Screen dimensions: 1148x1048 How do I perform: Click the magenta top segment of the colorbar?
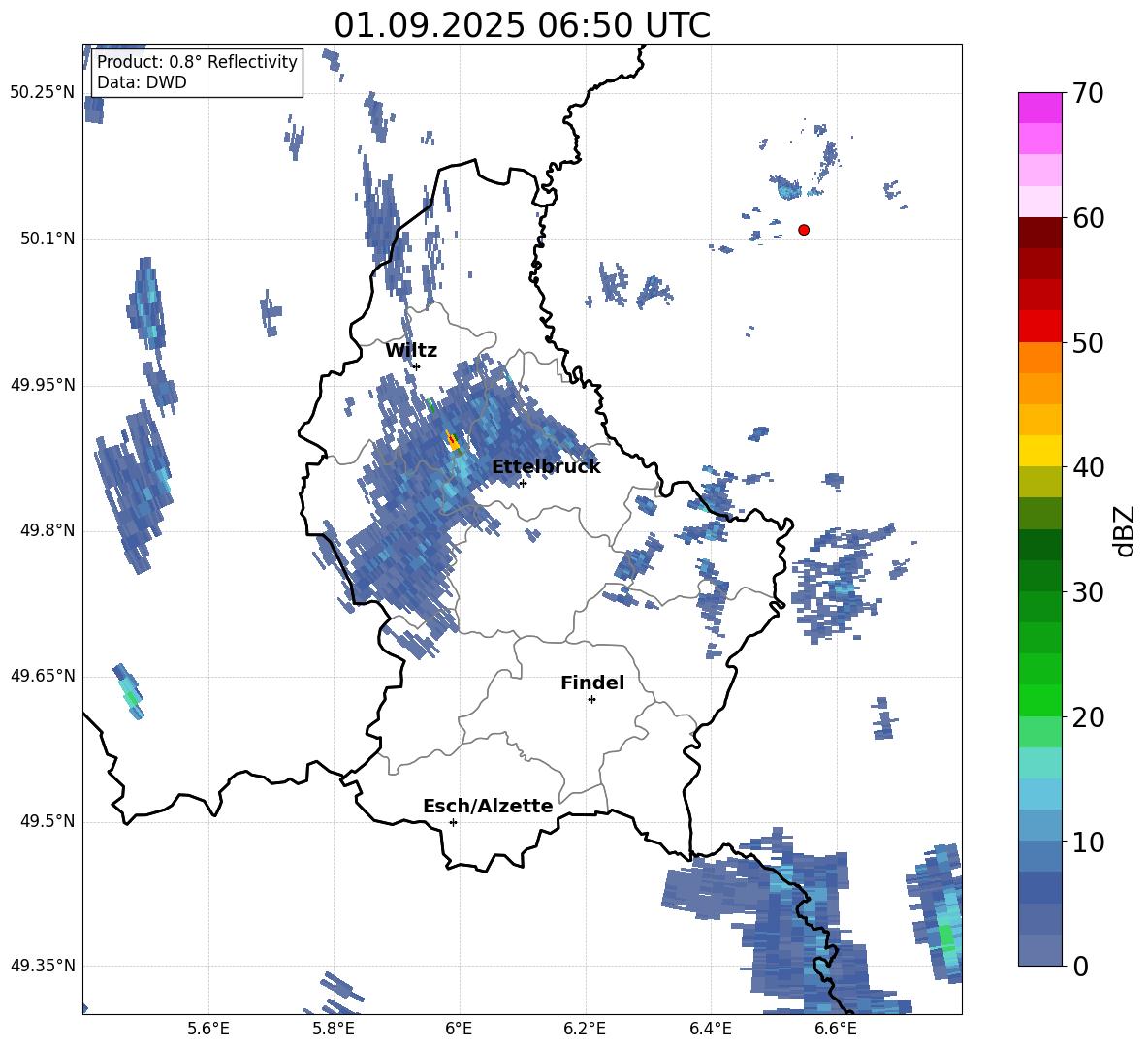coord(1039,108)
